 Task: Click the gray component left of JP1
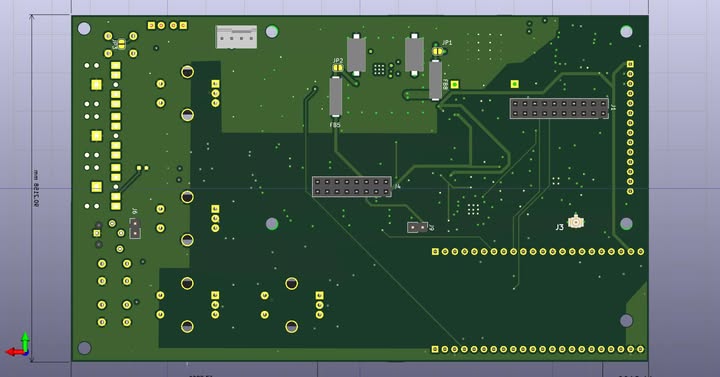(414, 55)
